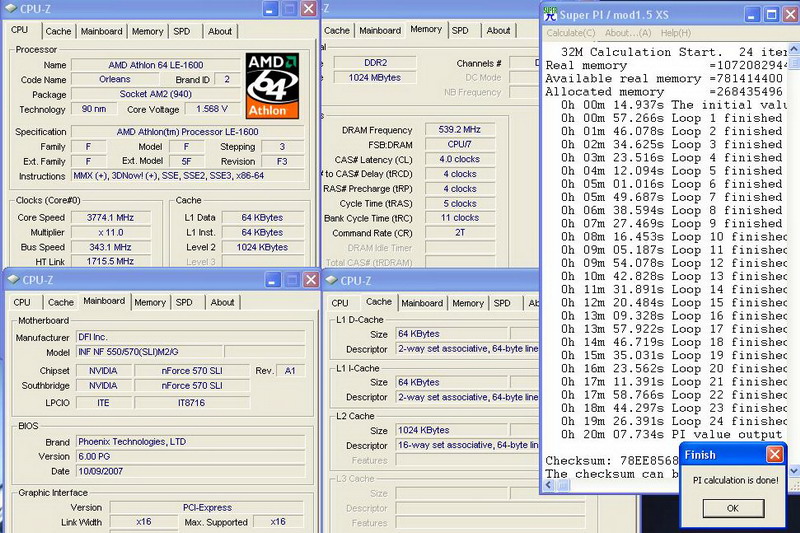
Task: Open Memory tab in bottom-middle Cache window
Action: click(468, 303)
